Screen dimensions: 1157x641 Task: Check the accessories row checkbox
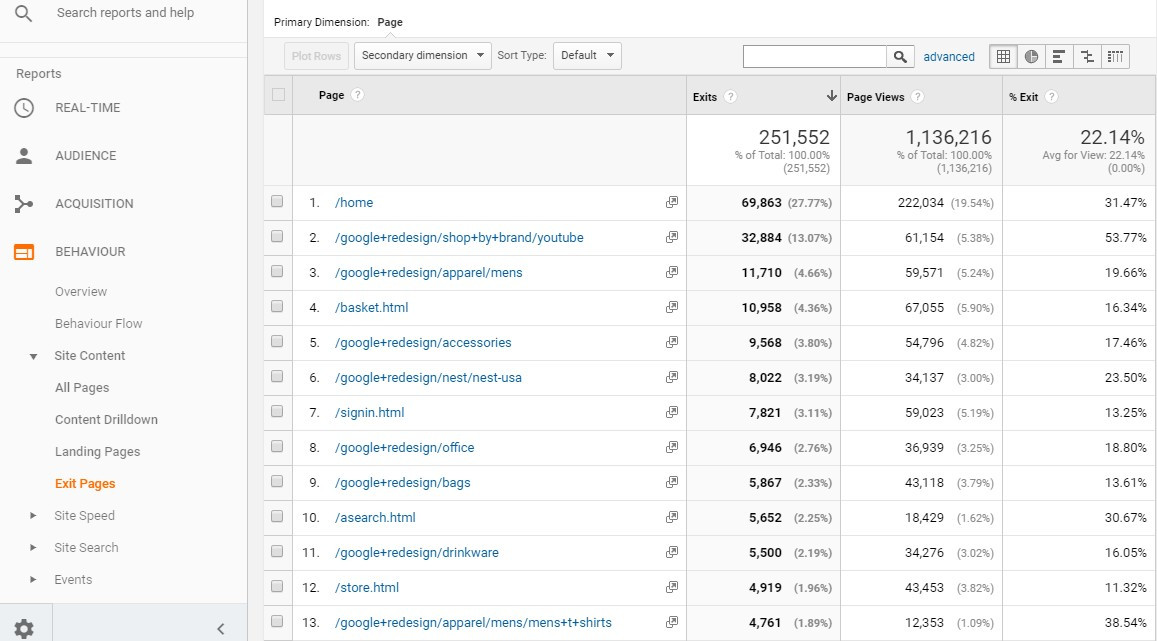tap(277, 342)
